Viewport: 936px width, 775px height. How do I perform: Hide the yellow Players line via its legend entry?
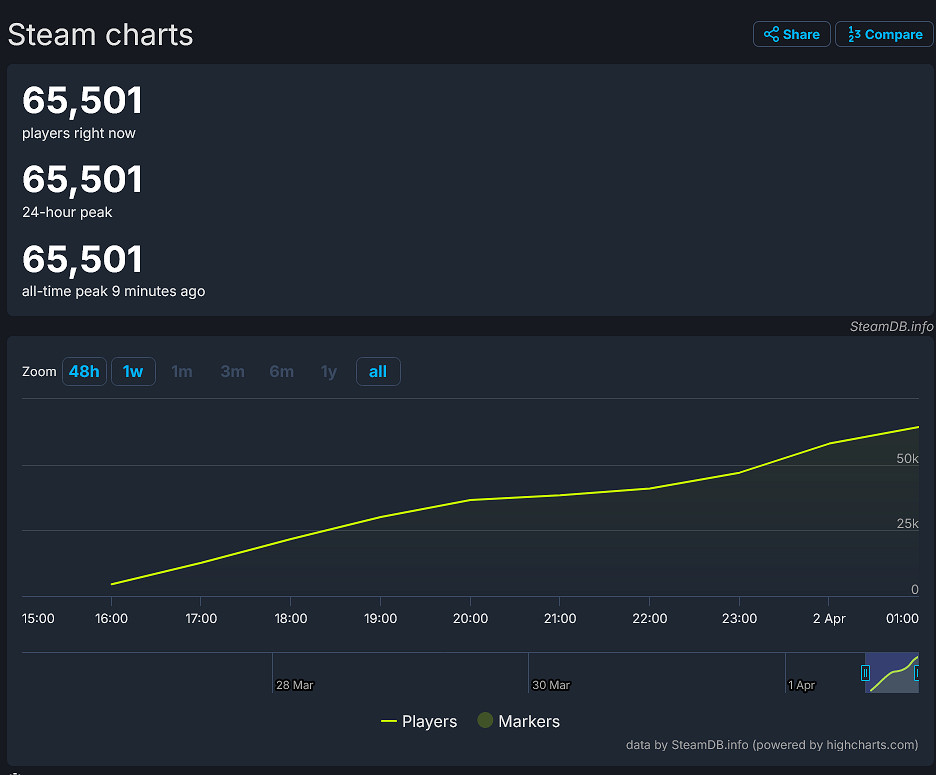(419, 721)
